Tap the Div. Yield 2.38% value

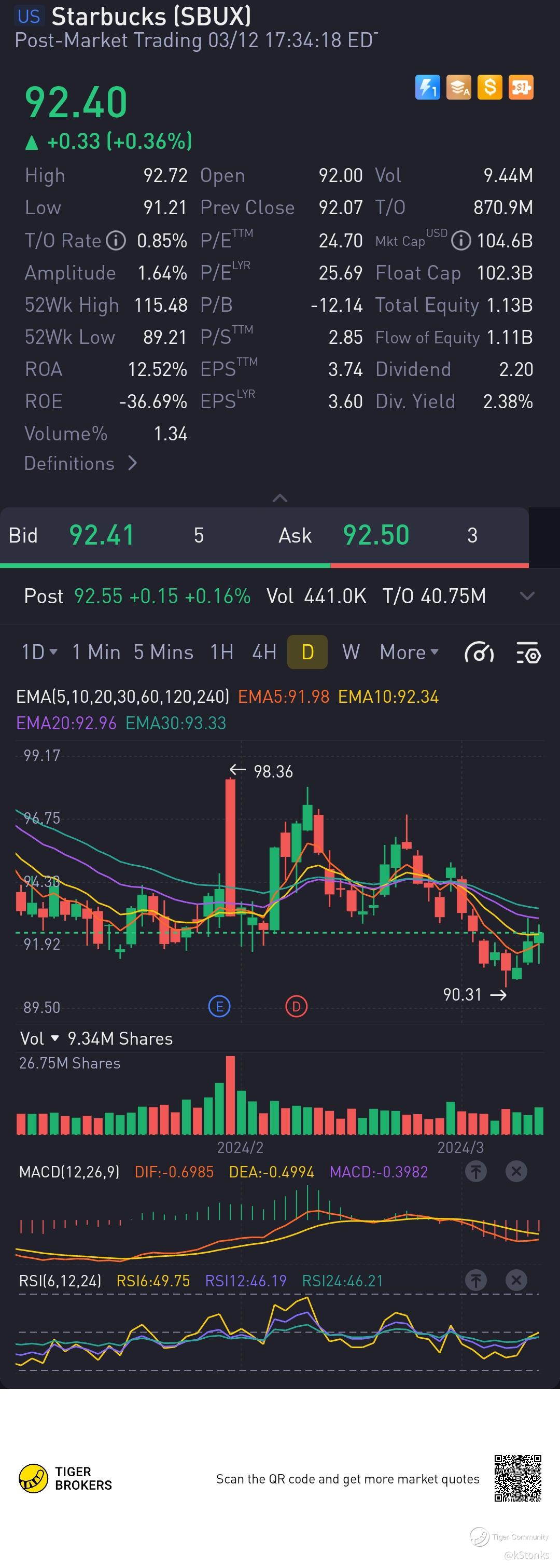(508, 402)
